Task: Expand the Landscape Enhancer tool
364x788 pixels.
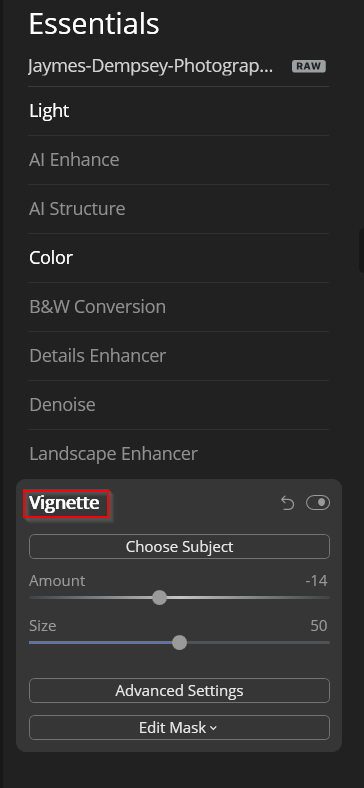Action: 178,454
